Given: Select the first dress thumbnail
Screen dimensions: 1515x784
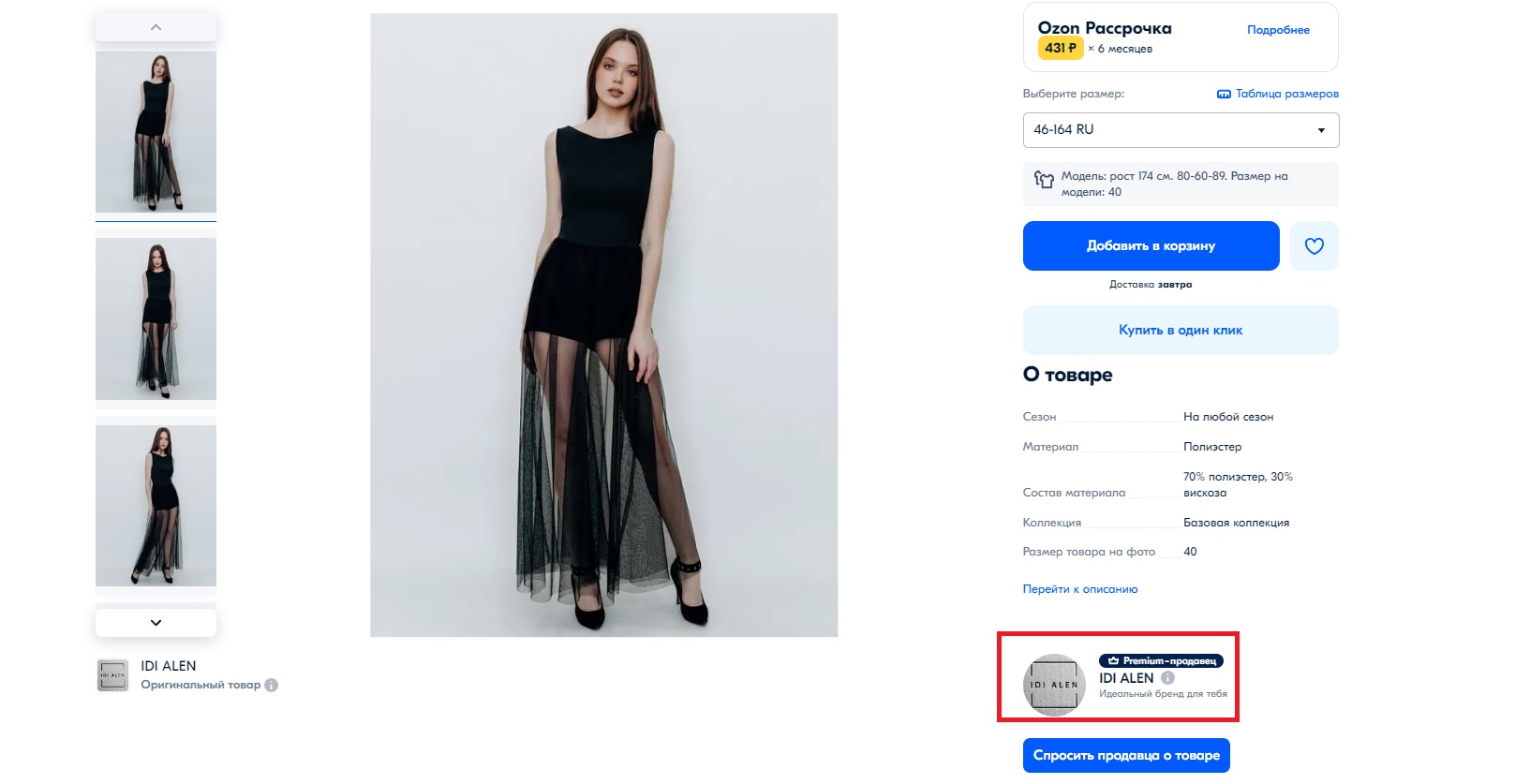Looking at the screenshot, I should [156, 131].
